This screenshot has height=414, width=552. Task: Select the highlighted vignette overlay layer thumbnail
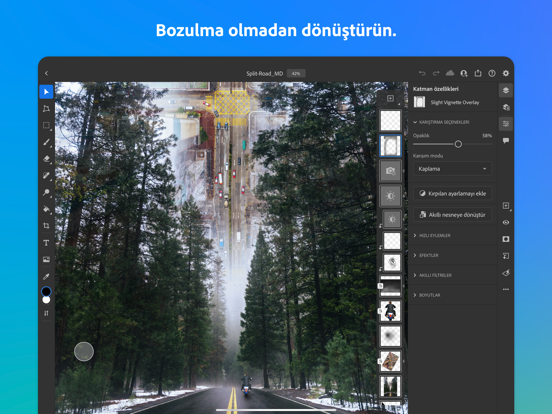tap(390, 145)
